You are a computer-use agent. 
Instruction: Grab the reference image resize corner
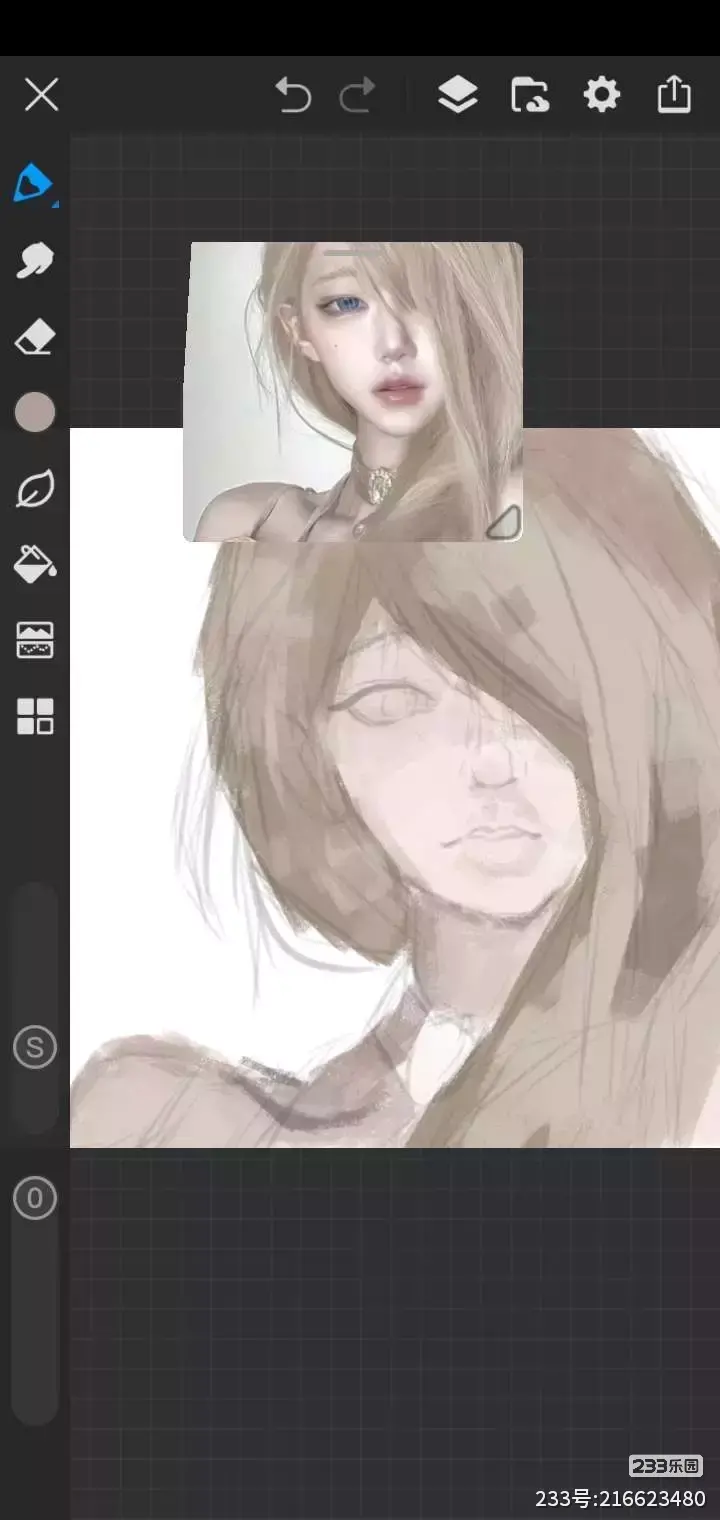[504, 522]
